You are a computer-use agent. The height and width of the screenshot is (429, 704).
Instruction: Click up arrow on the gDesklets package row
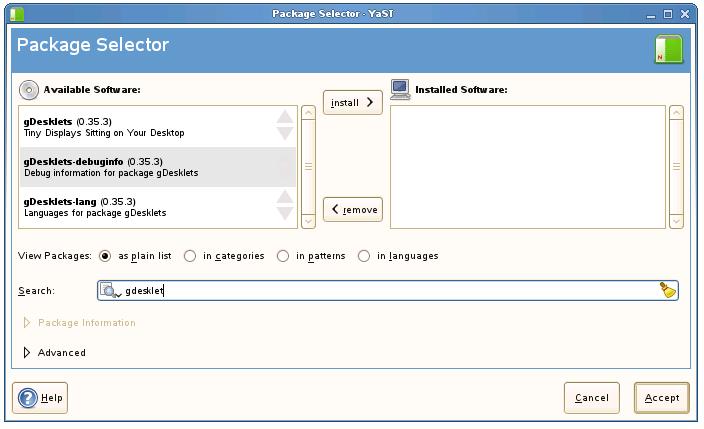pyautogui.click(x=285, y=117)
